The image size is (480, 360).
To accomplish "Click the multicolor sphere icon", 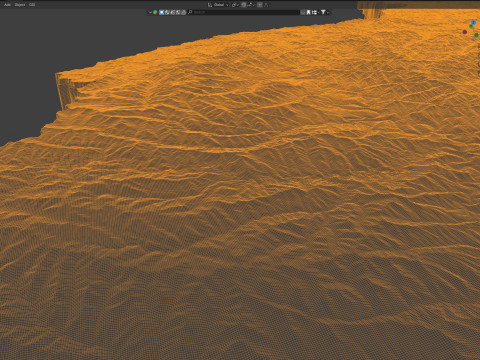I will click(x=155, y=12).
